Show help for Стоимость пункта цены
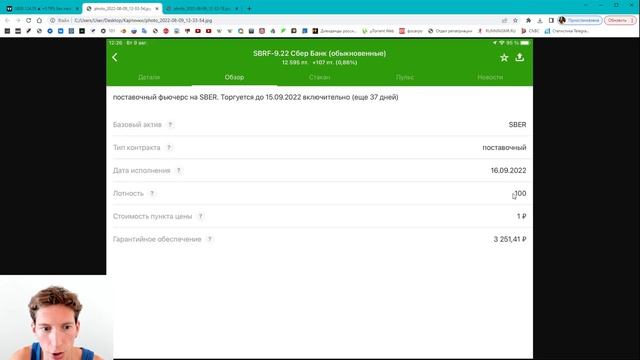This screenshot has width=640, height=360. (200, 216)
